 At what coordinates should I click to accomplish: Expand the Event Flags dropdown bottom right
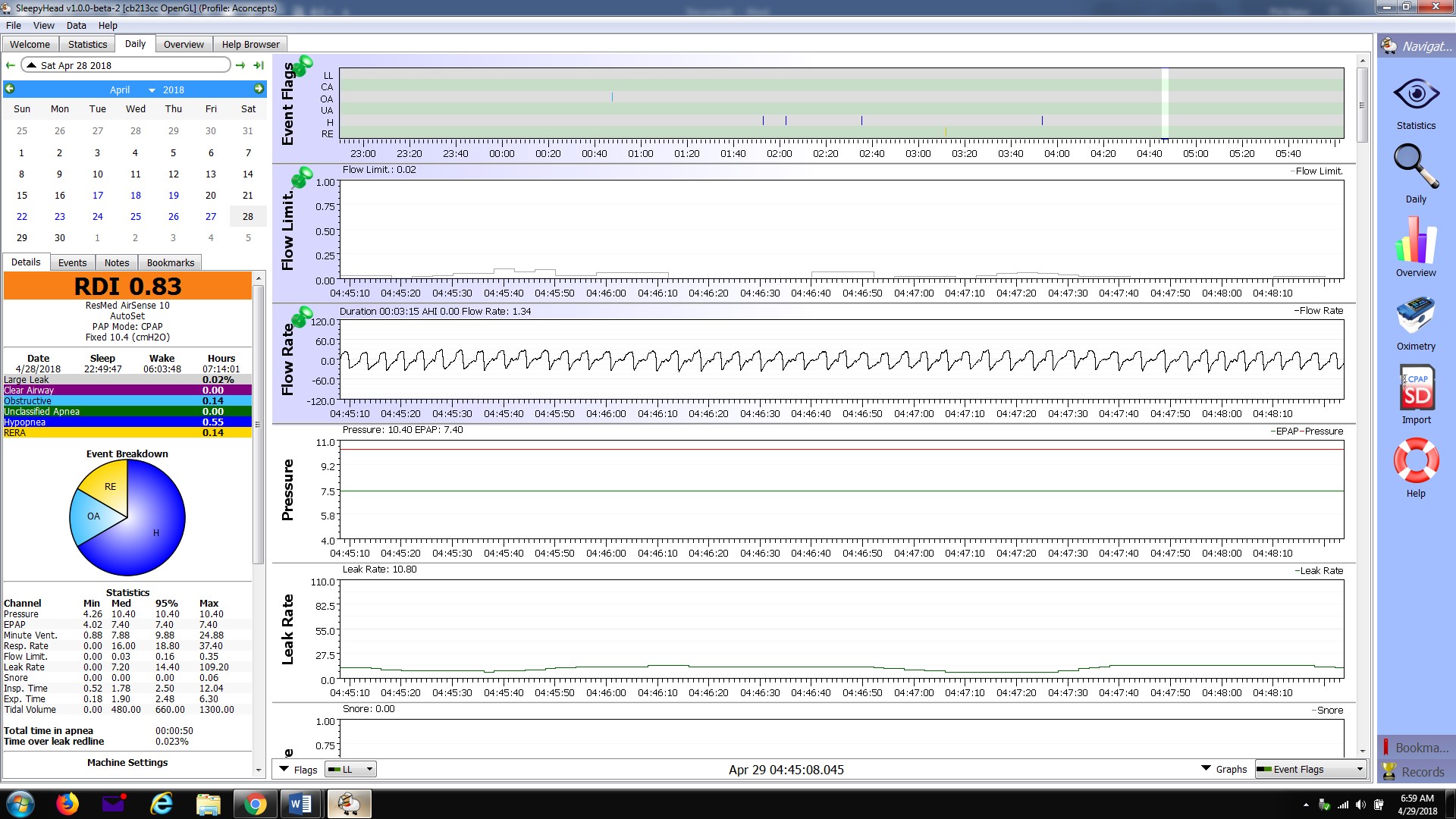tap(1355, 769)
